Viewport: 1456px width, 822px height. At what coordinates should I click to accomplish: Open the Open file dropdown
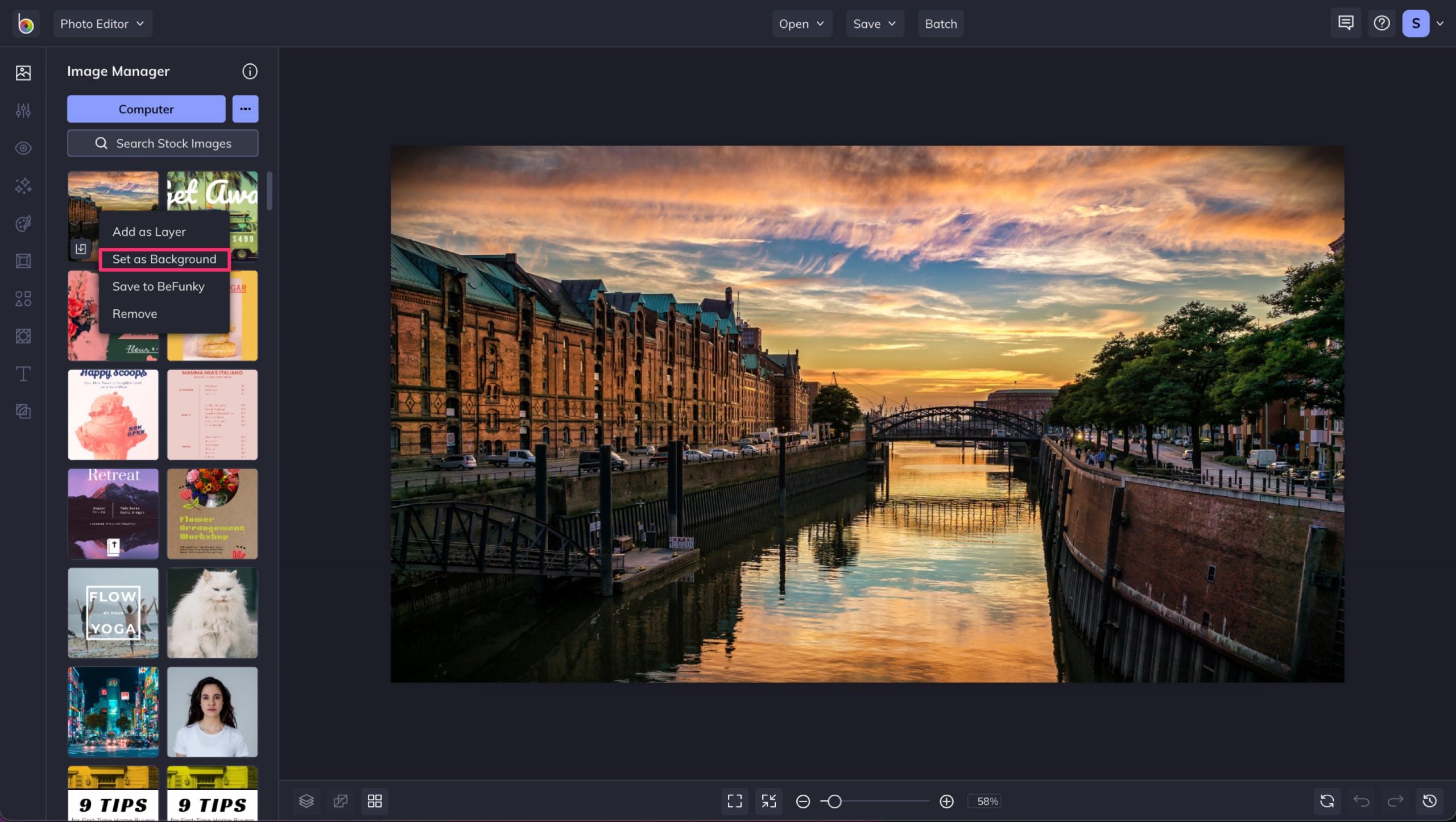click(x=802, y=23)
